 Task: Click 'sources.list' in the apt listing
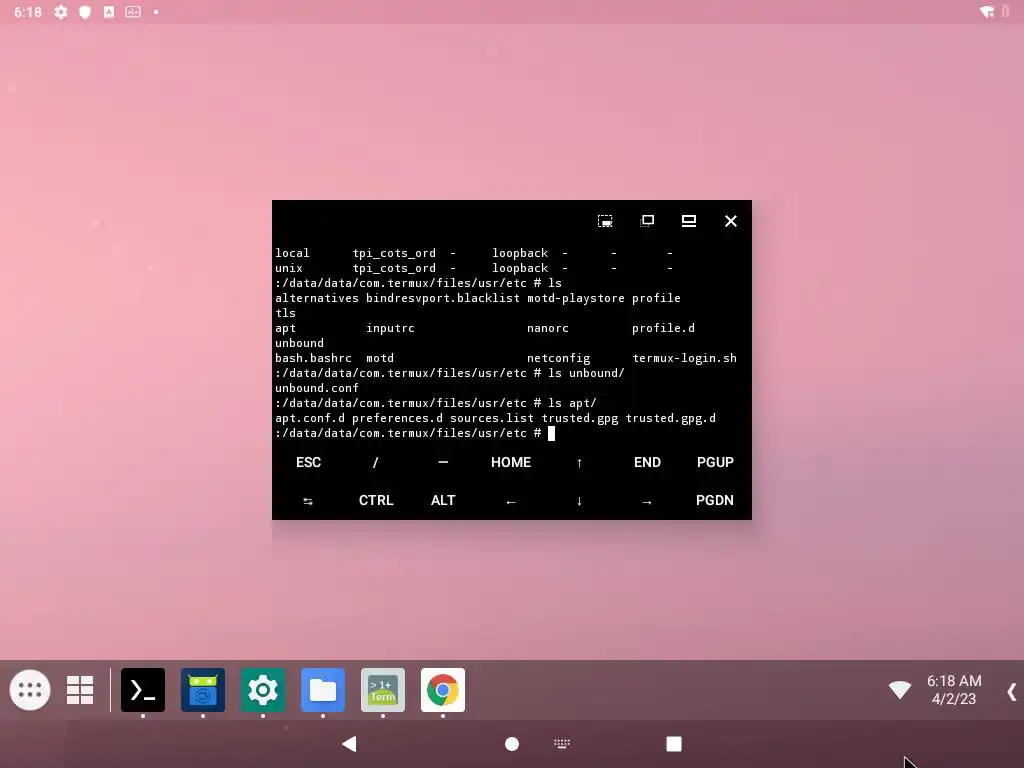pos(492,418)
